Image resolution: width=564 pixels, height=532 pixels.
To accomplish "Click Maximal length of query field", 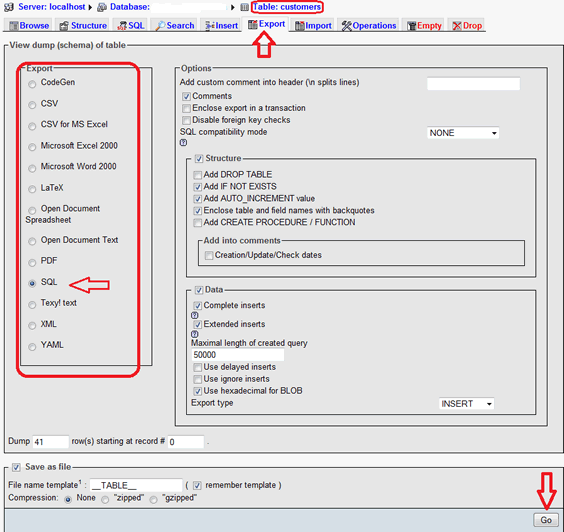I will [237, 355].
